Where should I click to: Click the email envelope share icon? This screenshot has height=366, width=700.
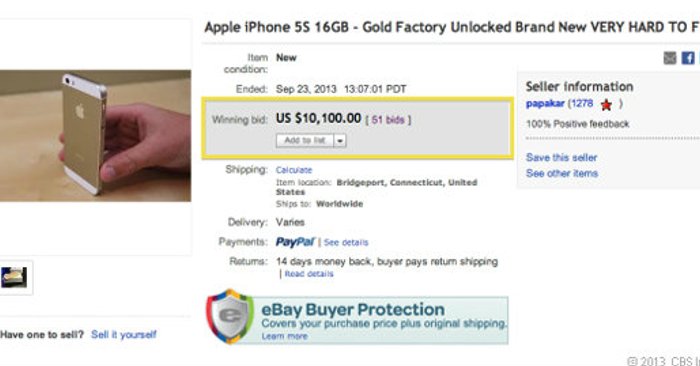coord(670,58)
